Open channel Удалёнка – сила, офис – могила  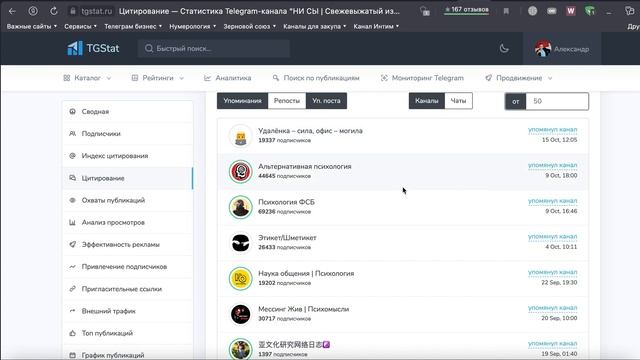310,131
